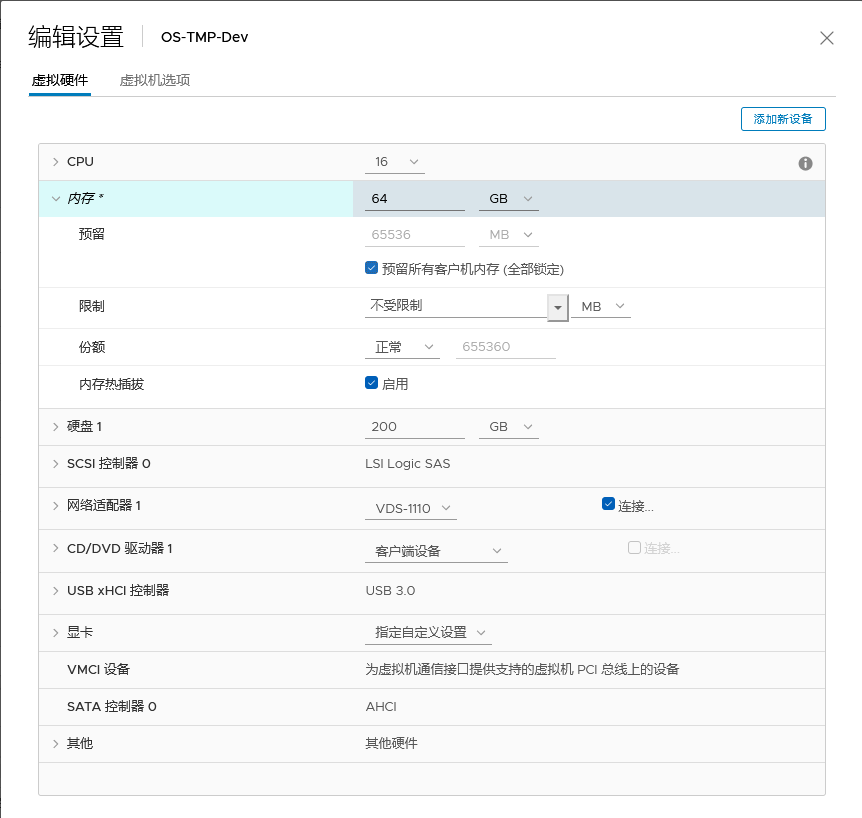Collapse the 内存 section

coord(57,198)
